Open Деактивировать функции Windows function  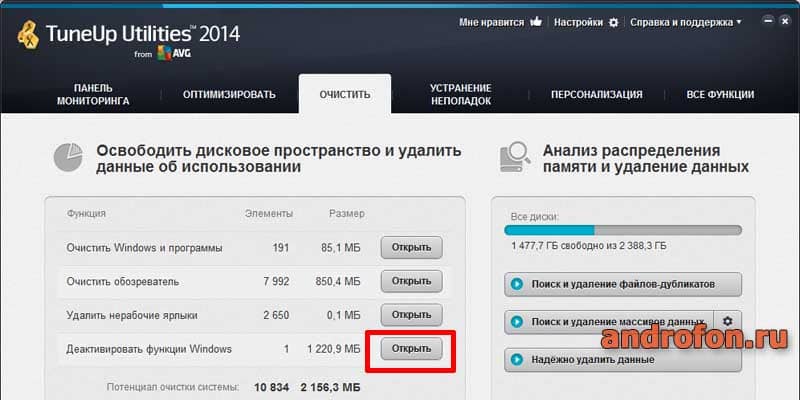(x=411, y=349)
